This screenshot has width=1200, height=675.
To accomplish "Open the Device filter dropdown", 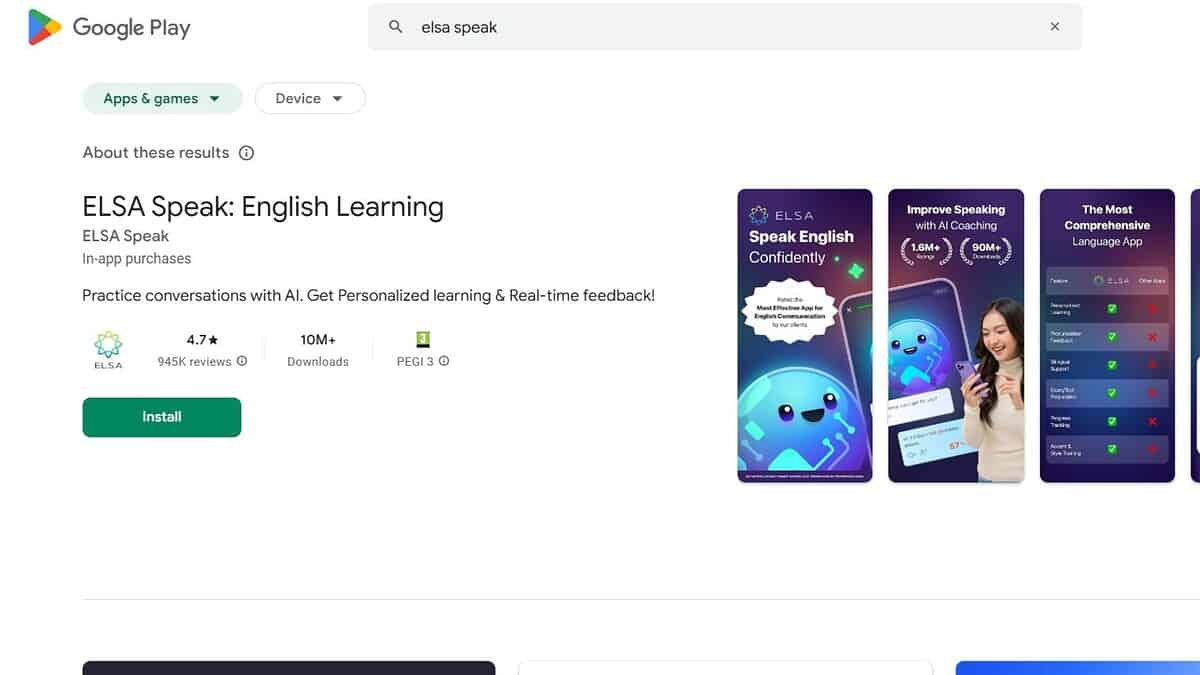I will pos(310,98).
